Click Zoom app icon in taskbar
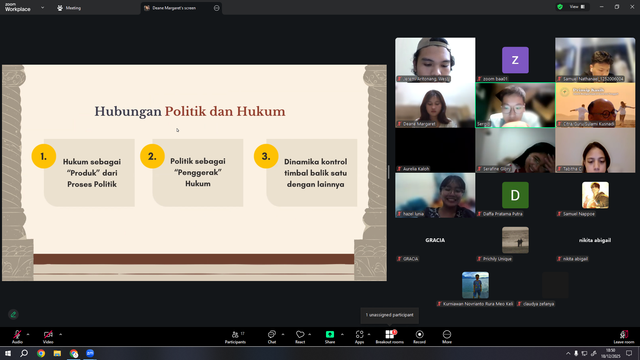The image size is (640, 360). (x=90, y=353)
